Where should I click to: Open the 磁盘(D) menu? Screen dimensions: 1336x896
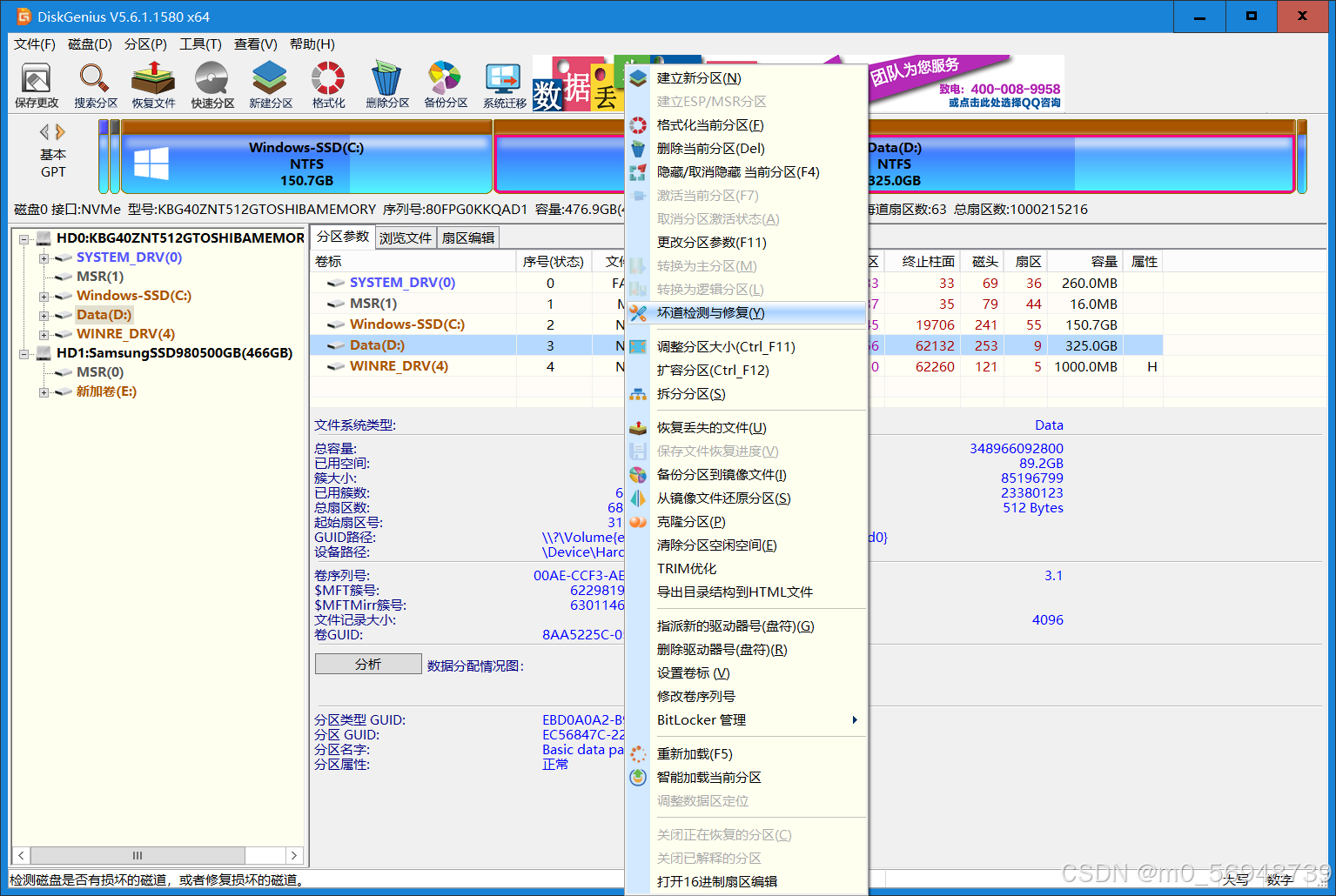90,44
